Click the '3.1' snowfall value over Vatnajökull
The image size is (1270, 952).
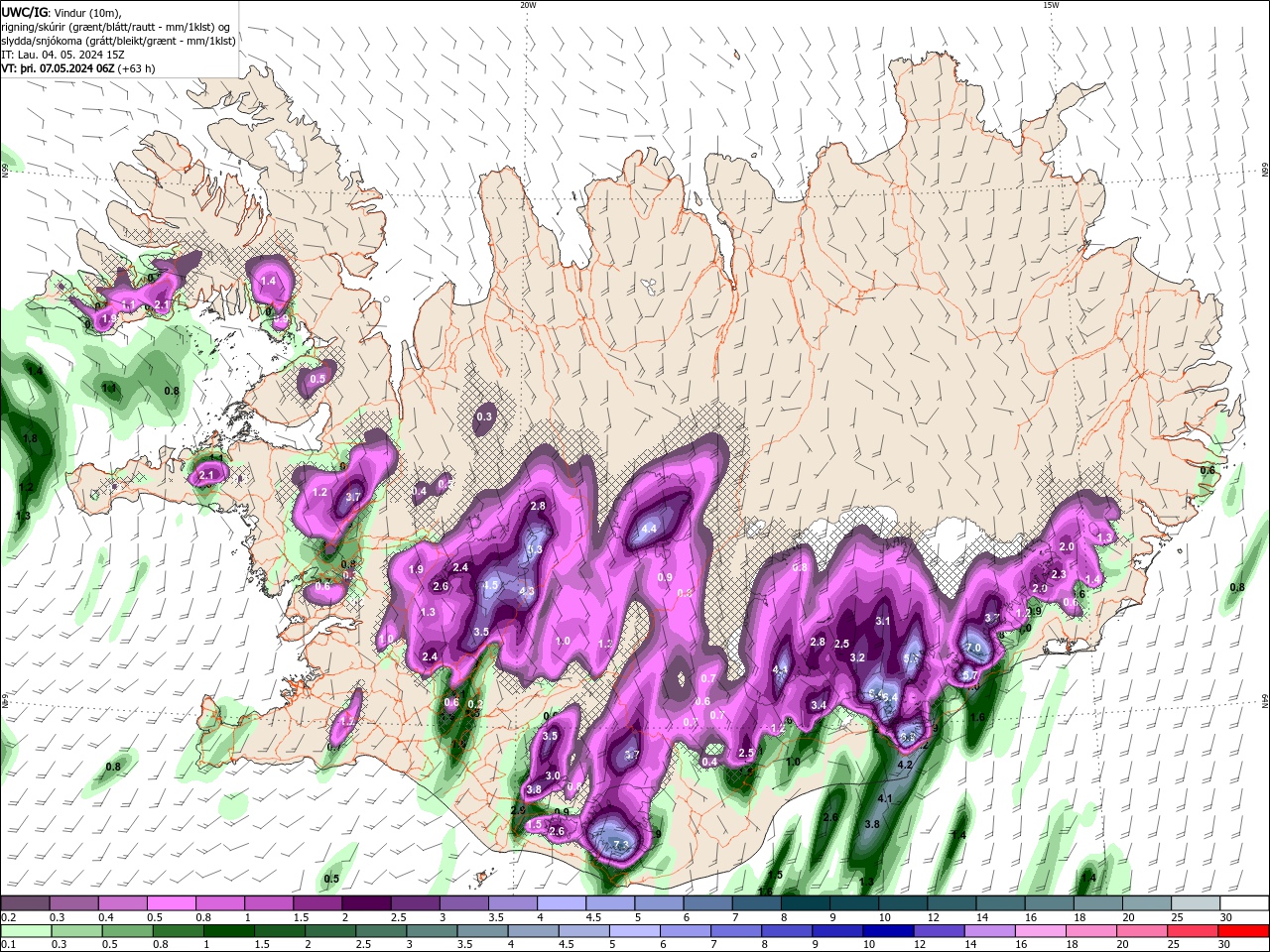883,622
